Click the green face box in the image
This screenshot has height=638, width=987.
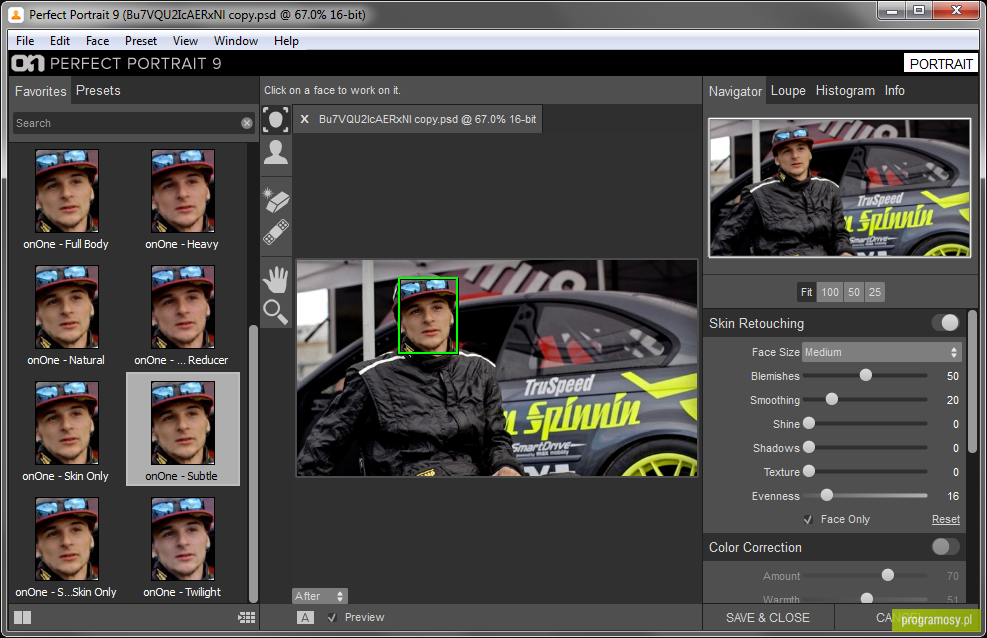[x=428, y=315]
